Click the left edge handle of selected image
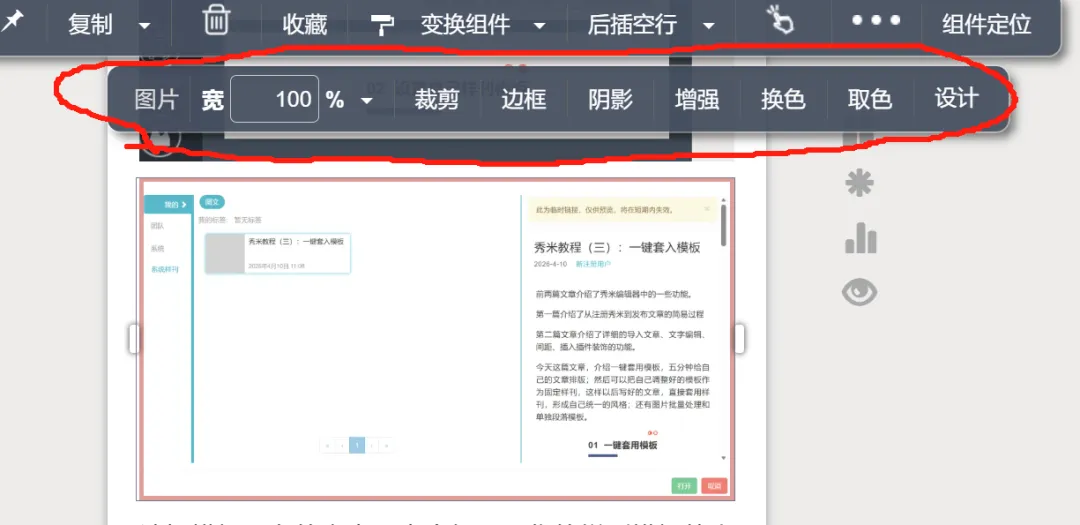This screenshot has width=1080, height=525. [x=134, y=339]
